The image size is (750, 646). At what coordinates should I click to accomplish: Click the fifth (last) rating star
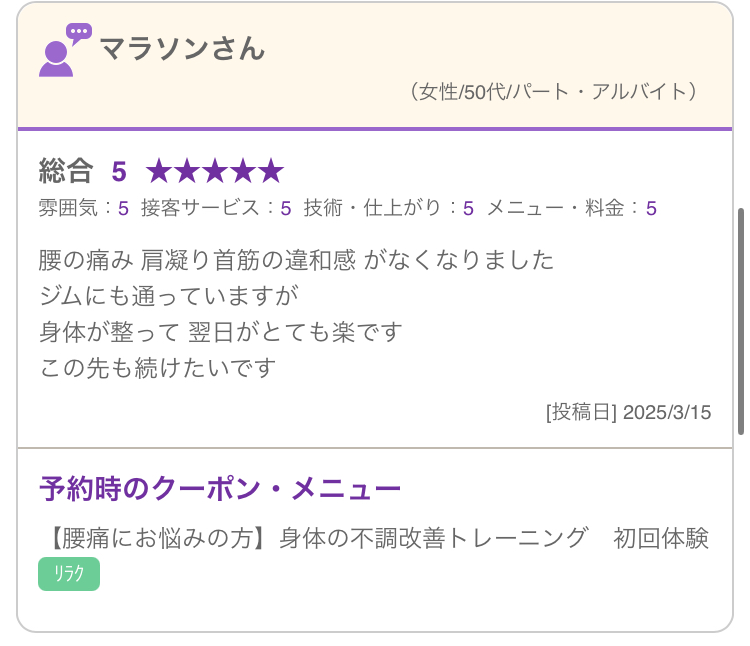(x=271, y=171)
